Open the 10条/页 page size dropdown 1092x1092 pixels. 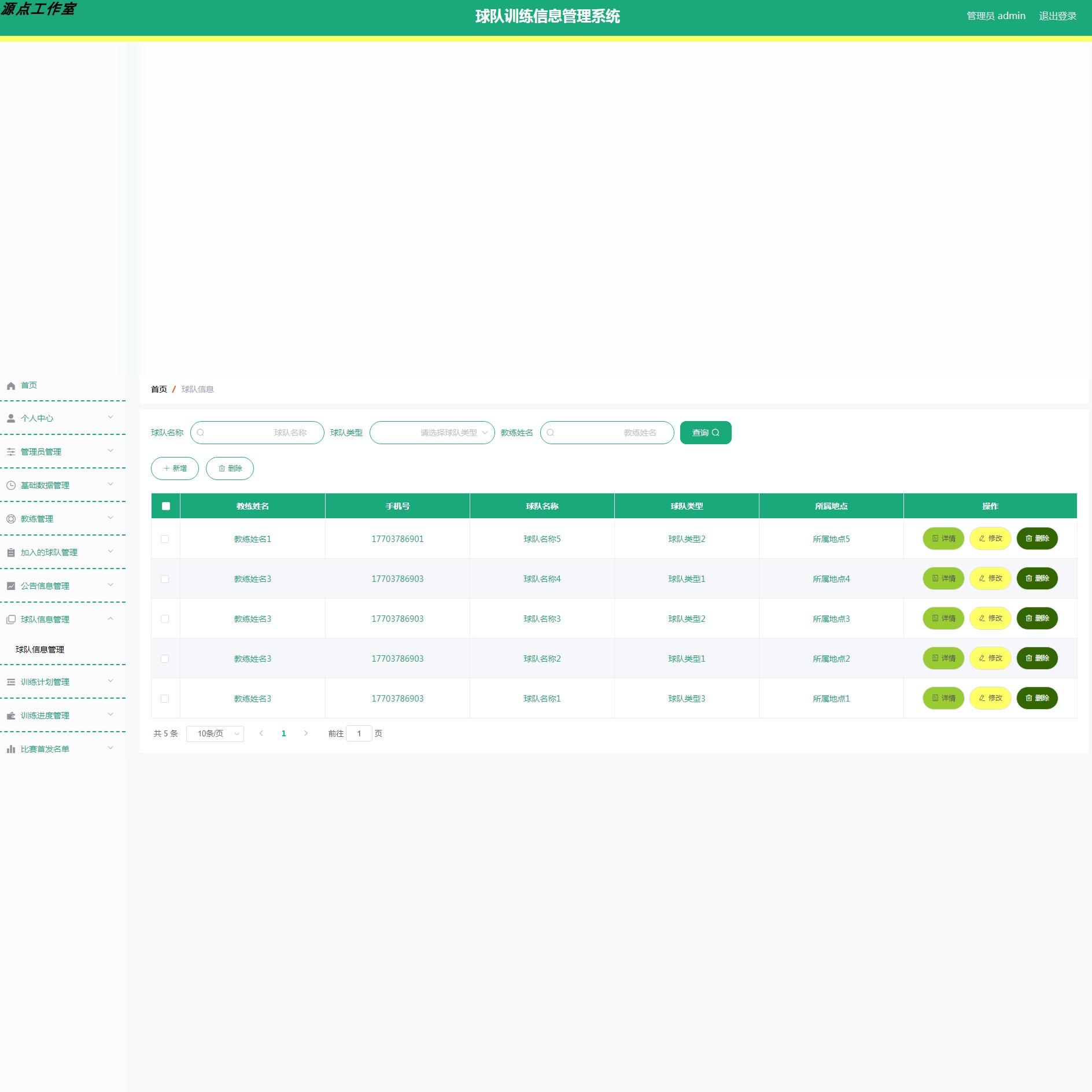215,733
